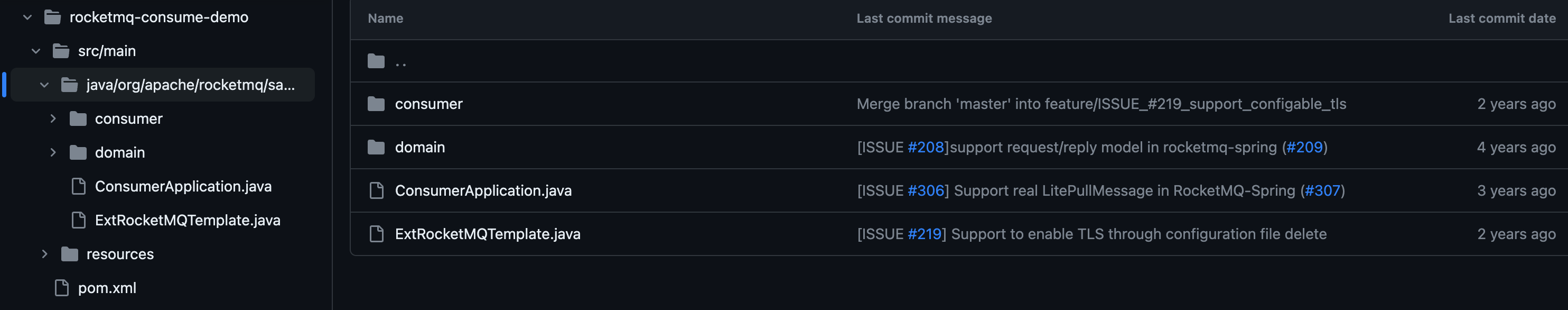This screenshot has height=310, width=1568.
Task: Click the pom.xml file icon in sidebar
Action: pos(61,287)
